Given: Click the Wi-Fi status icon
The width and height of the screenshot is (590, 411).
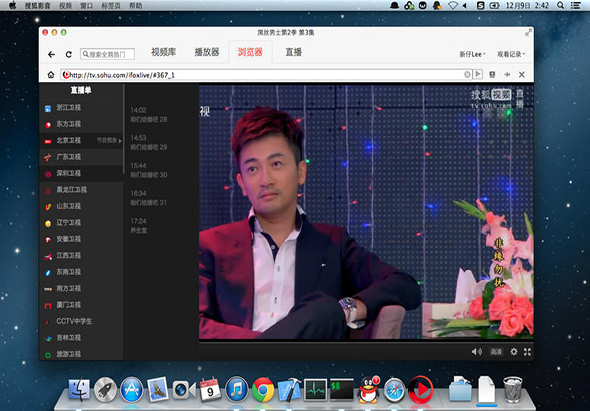Looking at the screenshot, I should pyautogui.click(x=453, y=5).
